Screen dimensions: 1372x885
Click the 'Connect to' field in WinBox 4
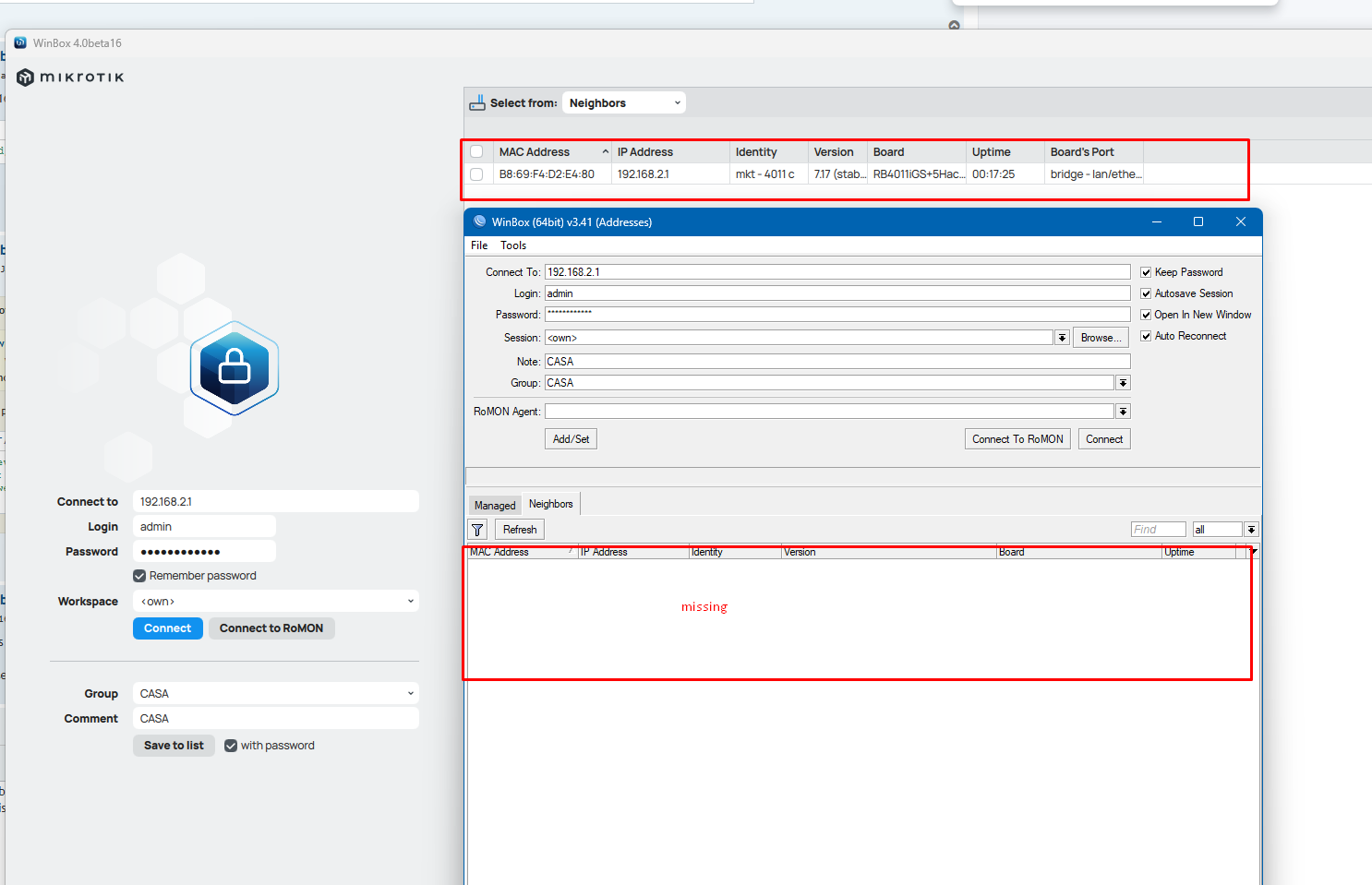tap(276, 501)
